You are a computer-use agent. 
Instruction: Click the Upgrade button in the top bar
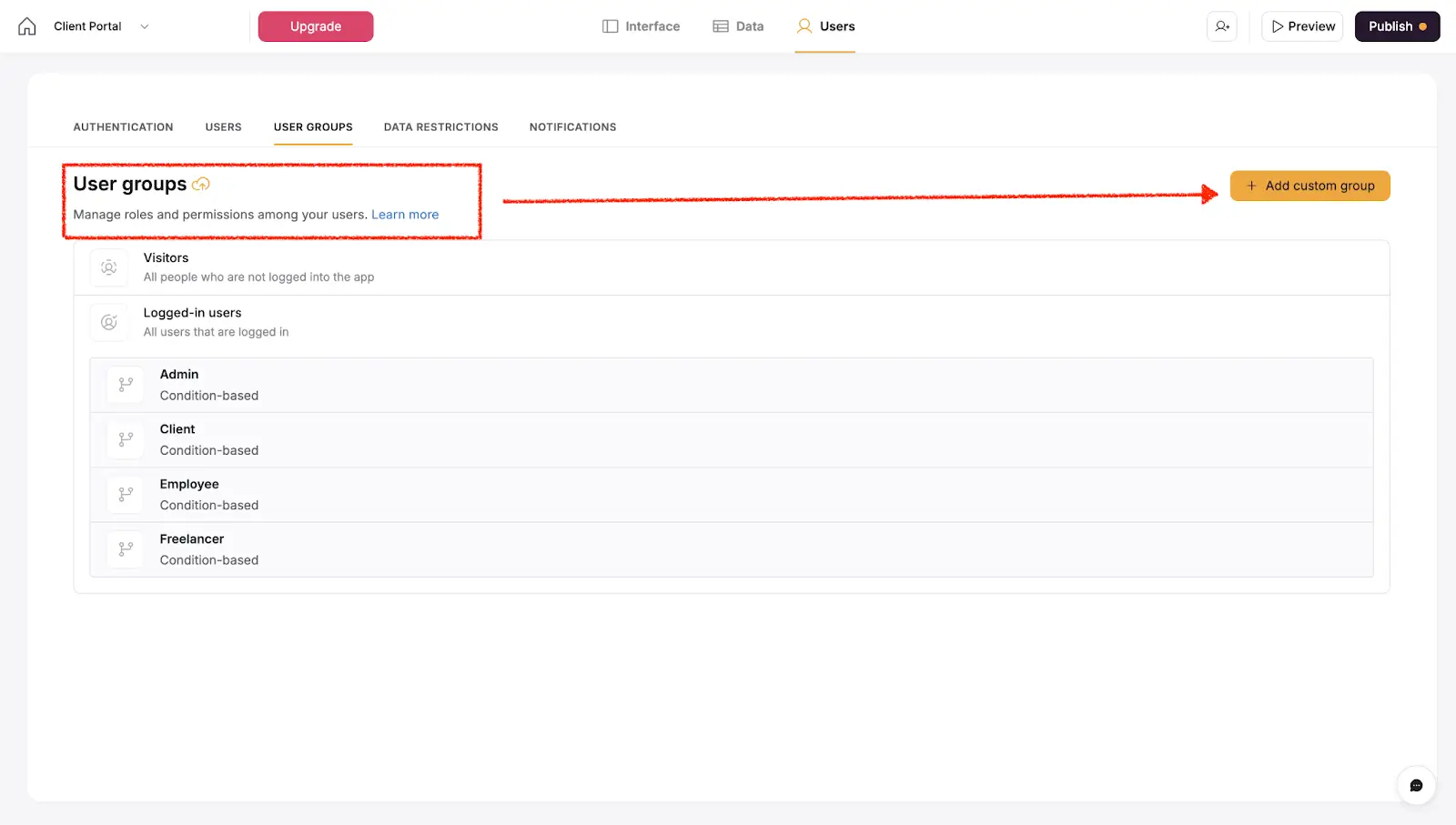[315, 26]
